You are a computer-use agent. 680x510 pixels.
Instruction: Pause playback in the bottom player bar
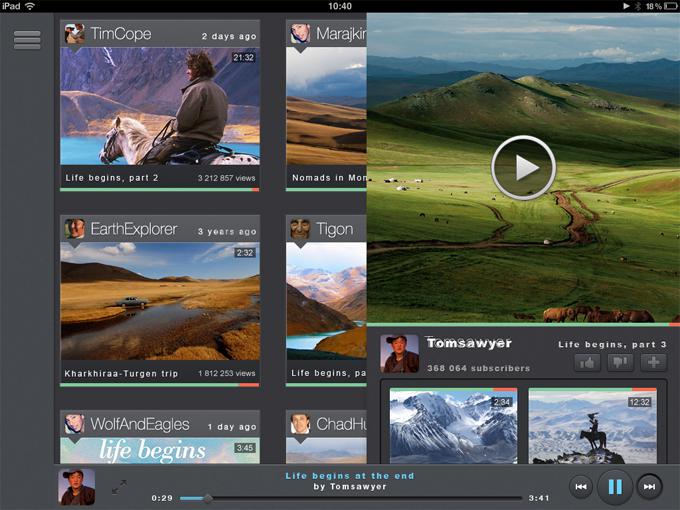pyautogui.click(x=615, y=487)
